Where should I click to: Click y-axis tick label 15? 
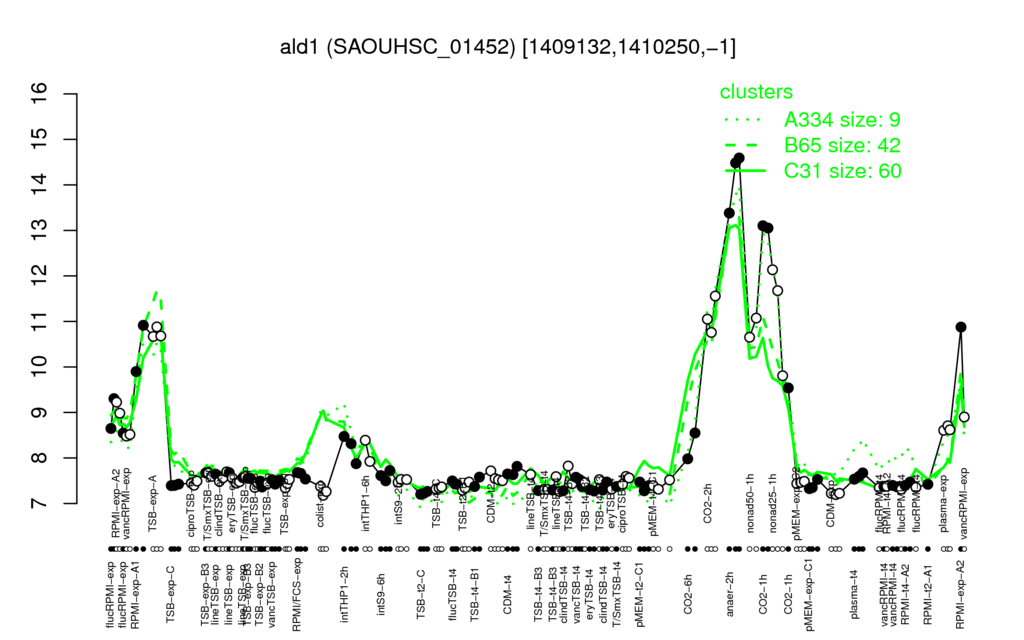coord(40,139)
